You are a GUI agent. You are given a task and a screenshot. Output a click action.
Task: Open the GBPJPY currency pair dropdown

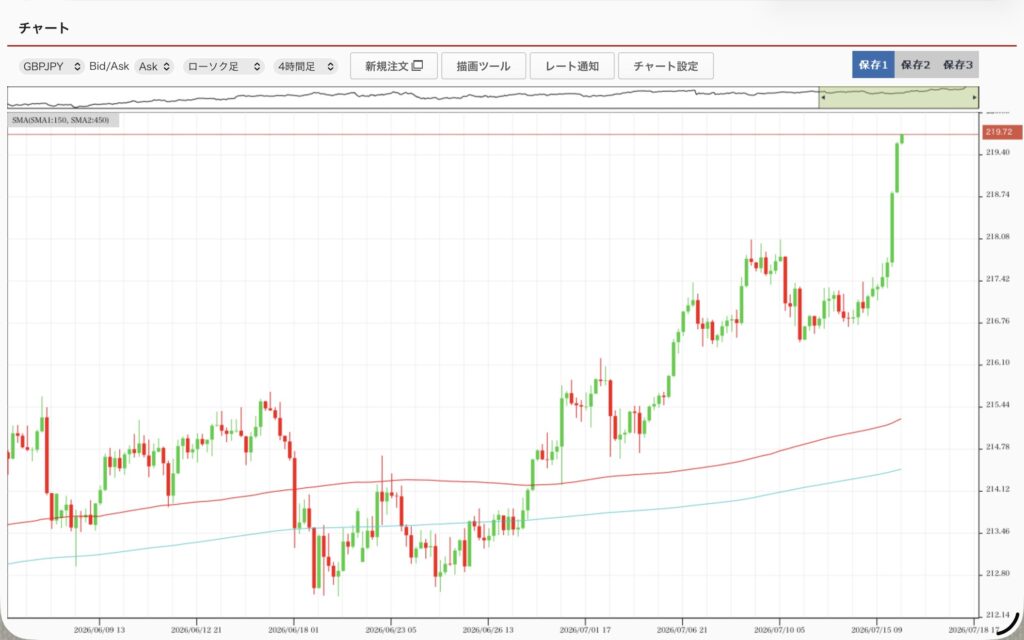coord(52,66)
